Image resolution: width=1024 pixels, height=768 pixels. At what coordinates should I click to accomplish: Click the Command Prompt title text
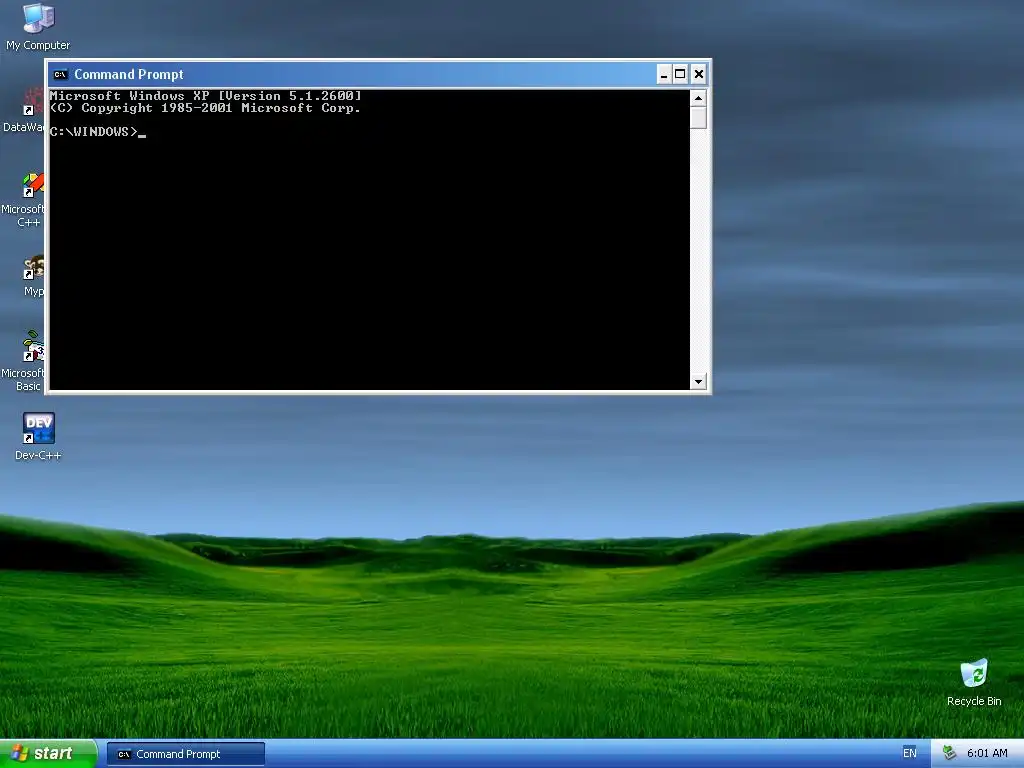[129, 74]
